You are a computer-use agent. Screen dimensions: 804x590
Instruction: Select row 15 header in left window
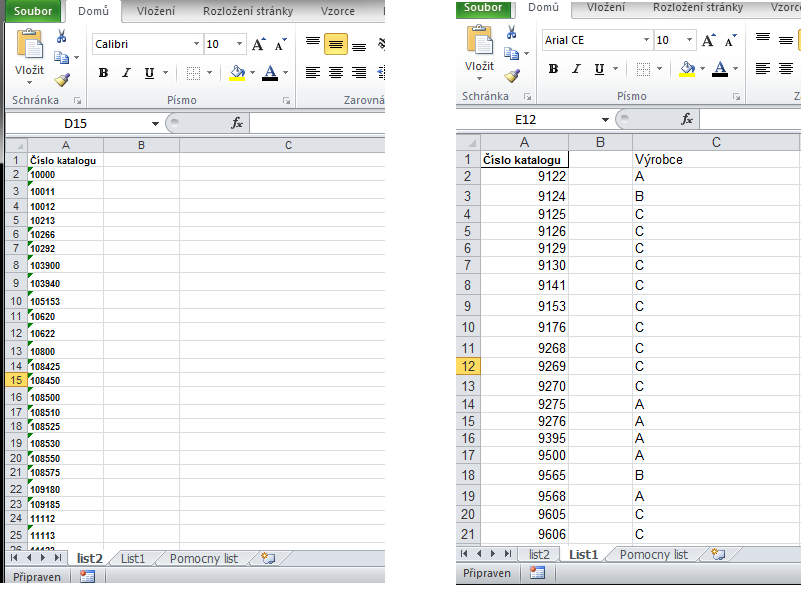click(16, 380)
